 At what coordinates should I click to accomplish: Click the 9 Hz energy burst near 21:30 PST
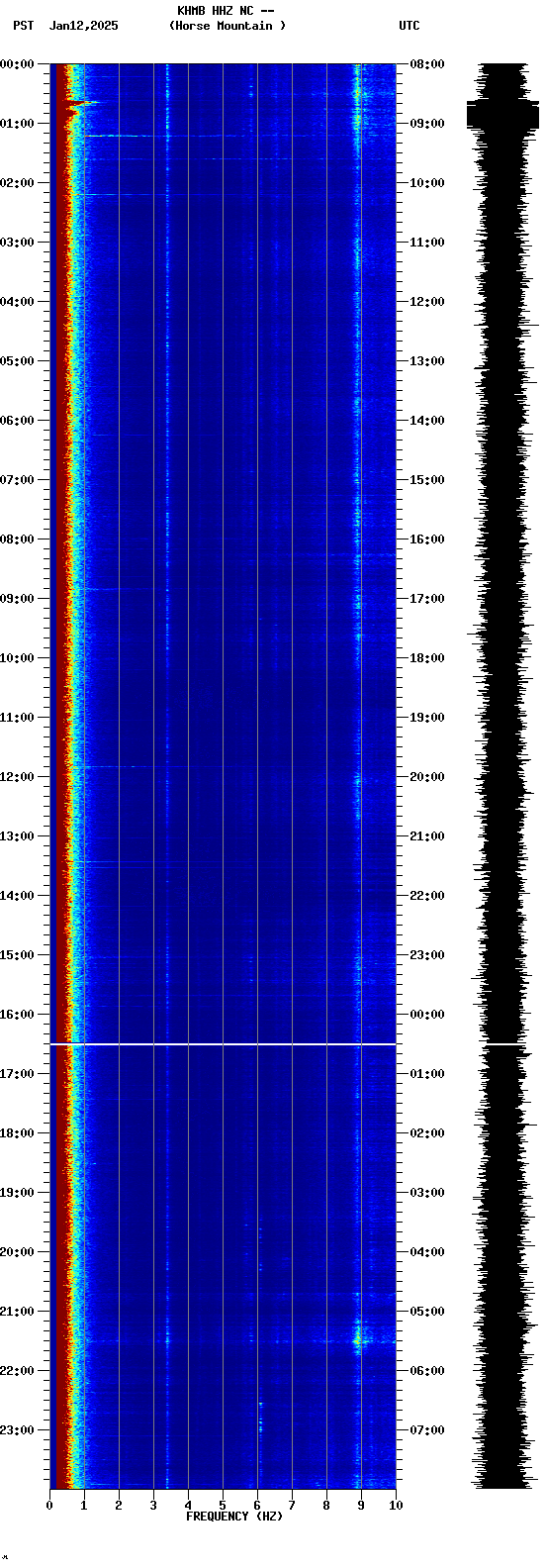click(x=360, y=1338)
